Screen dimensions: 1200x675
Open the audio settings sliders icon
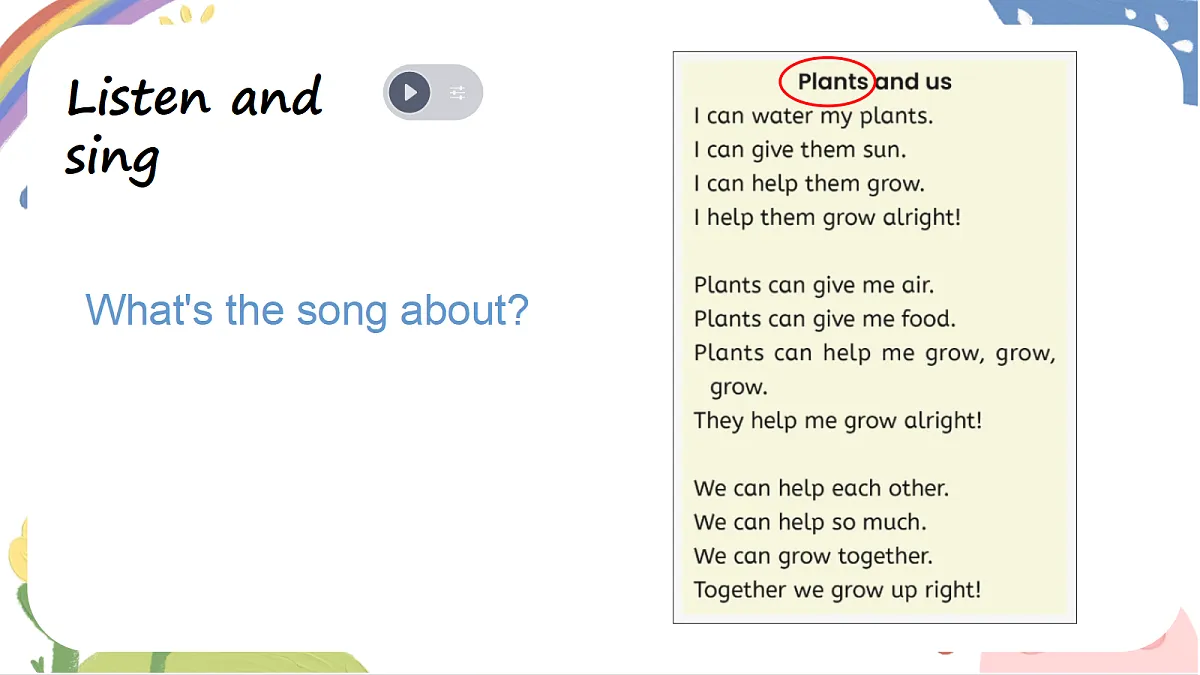coord(457,93)
